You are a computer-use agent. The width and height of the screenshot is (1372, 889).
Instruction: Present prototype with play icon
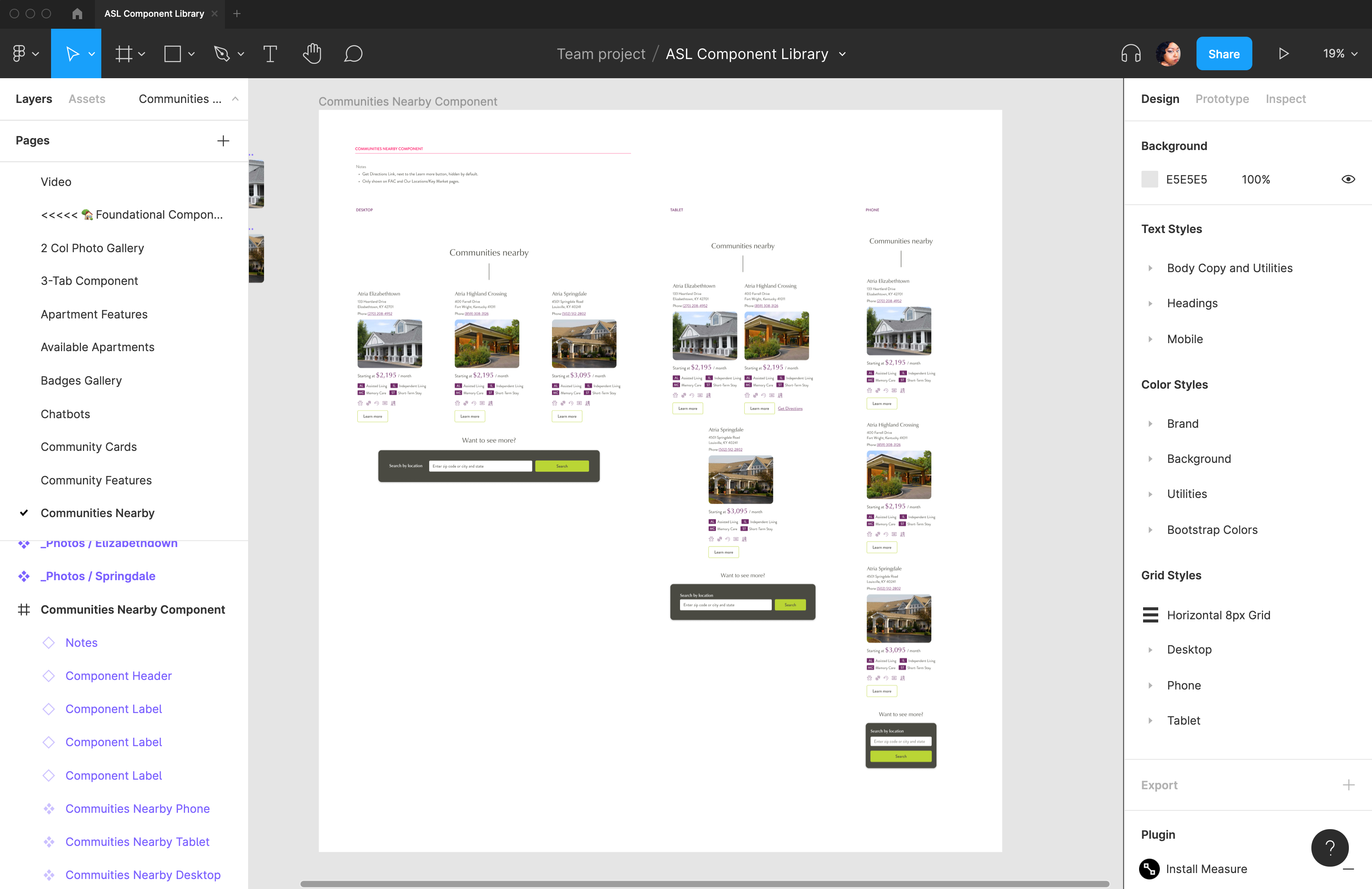click(x=1283, y=53)
